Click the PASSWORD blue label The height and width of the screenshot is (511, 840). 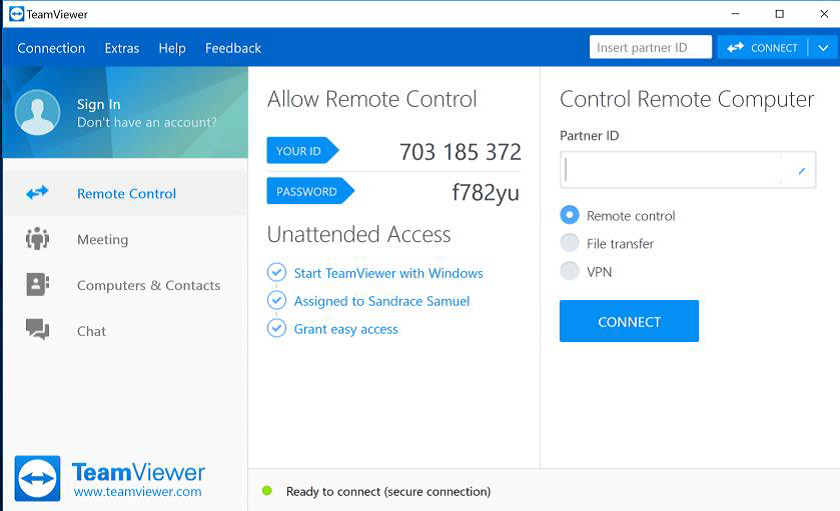point(310,191)
